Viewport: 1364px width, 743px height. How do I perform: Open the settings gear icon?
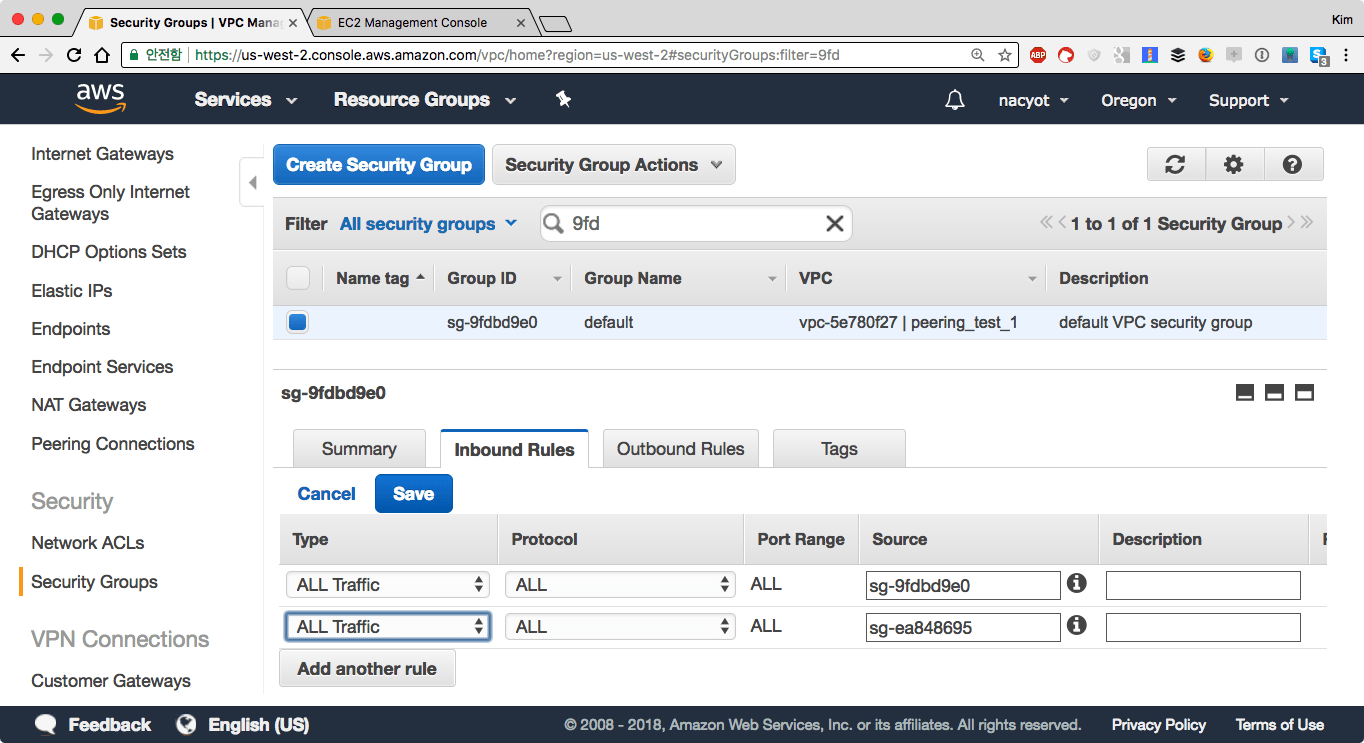point(1234,165)
